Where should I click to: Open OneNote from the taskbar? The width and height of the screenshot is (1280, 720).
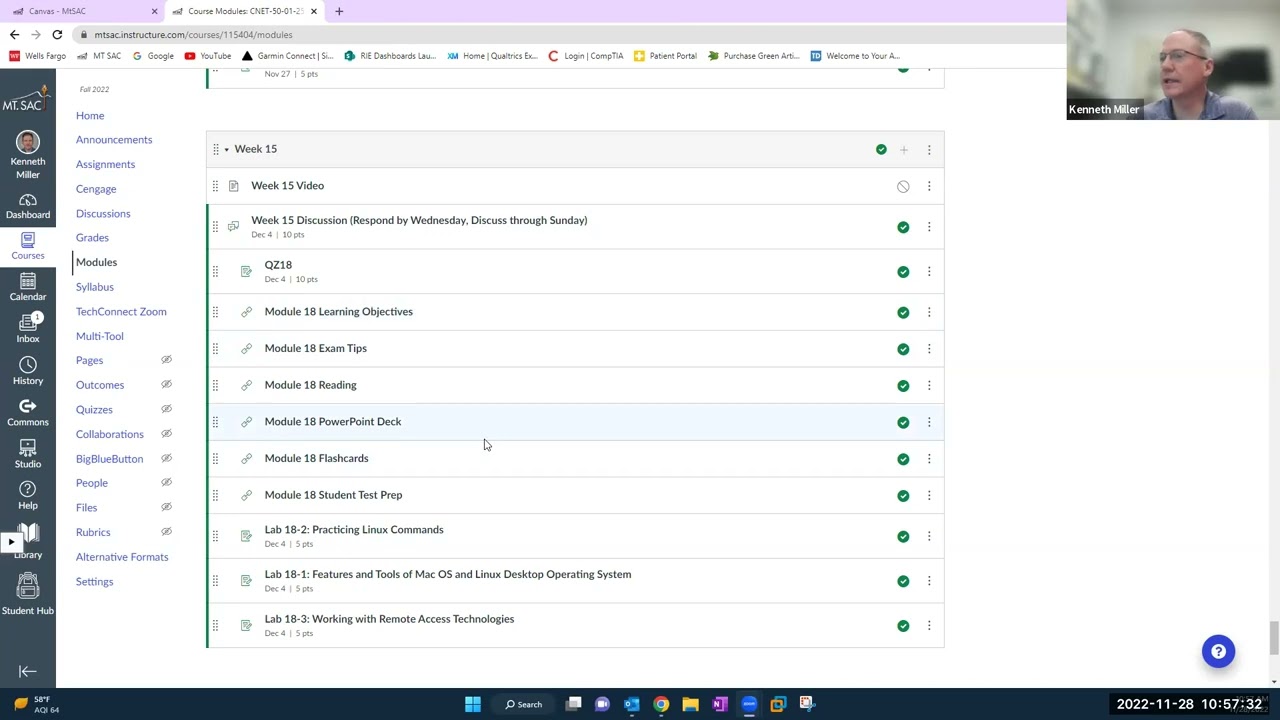click(x=719, y=704)
